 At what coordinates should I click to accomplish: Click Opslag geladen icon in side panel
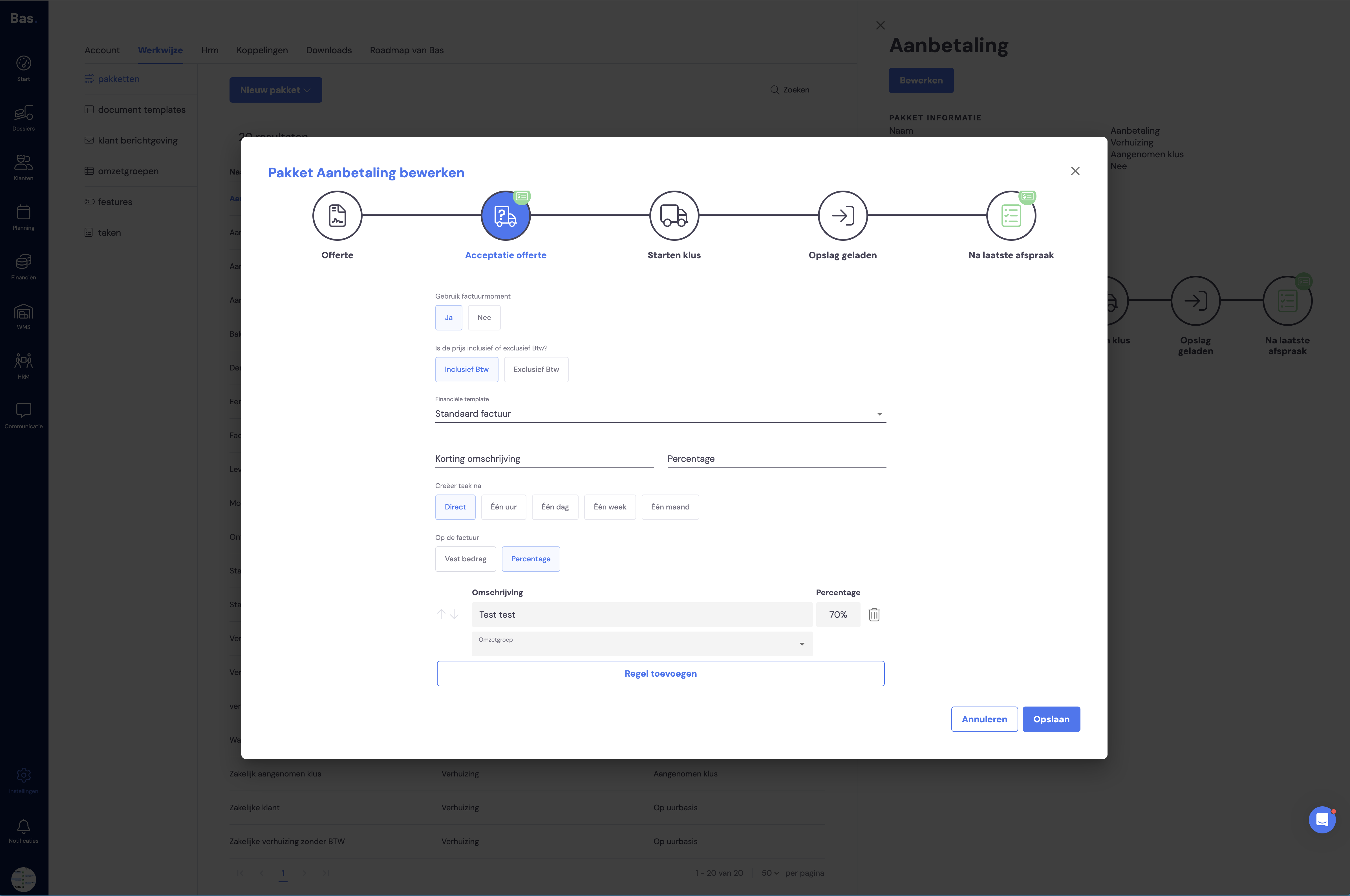tap(1196, 301)
